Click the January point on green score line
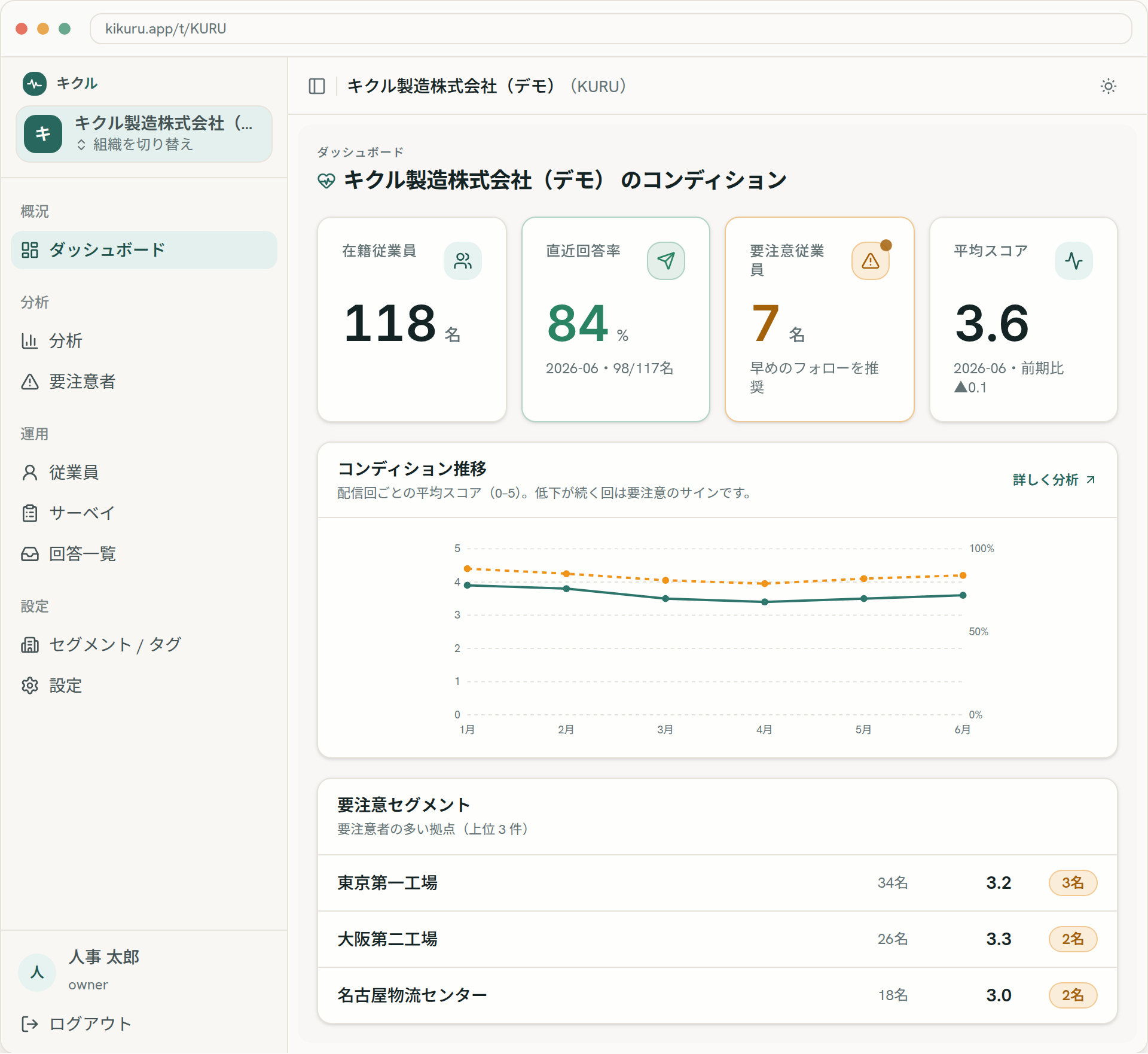Image resolution: width=1148 pixels, height=1054 pixels. (x=468, y=585)
